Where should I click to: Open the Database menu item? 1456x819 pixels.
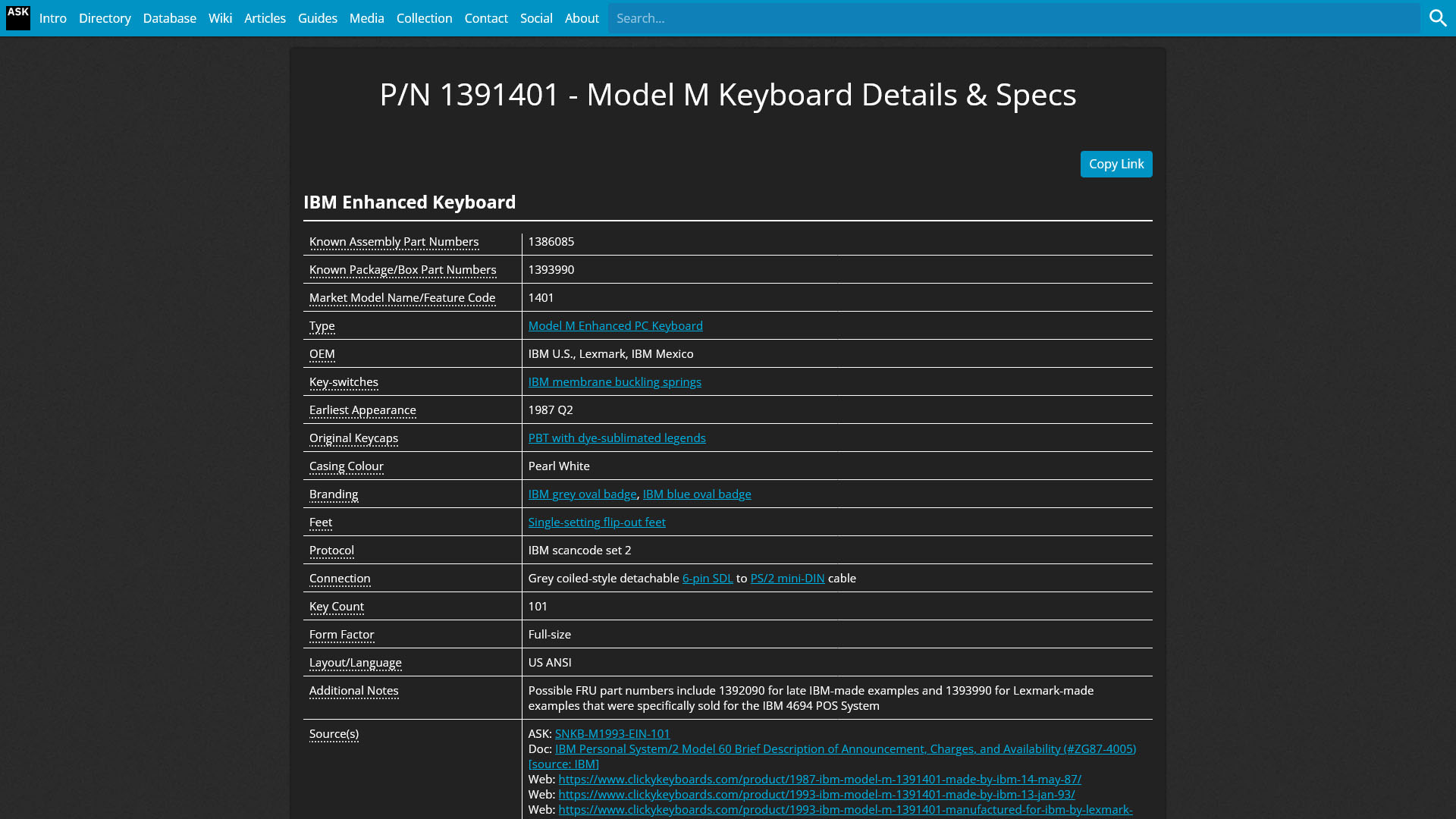click(x=170, y=18)
